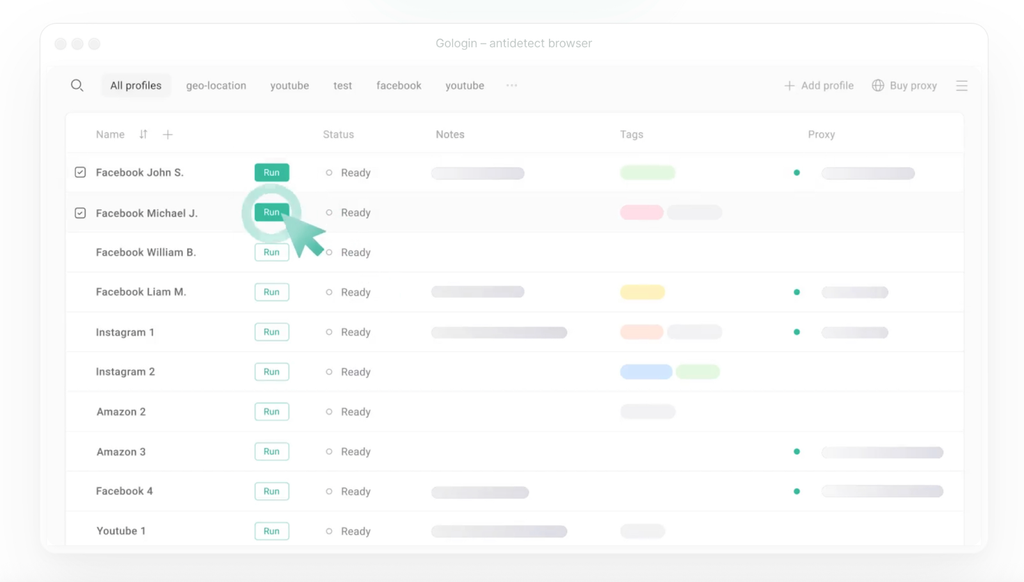This screenshot has width=1024, height=582.
Task: Click the Notes column header
Action: click(x=450, y=135)
